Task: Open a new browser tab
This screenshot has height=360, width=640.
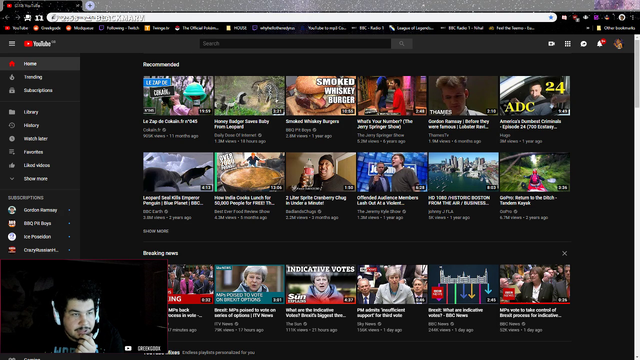Action: [x=90, y=5]
